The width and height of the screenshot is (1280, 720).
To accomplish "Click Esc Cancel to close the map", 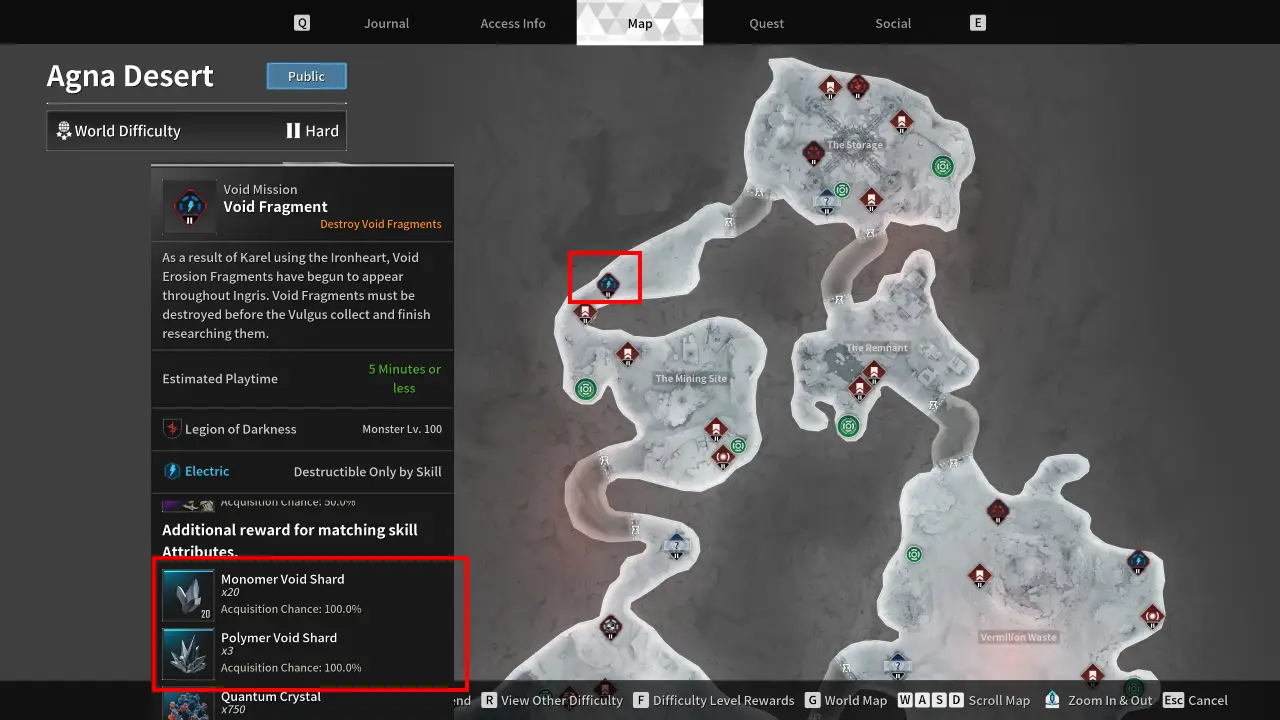I will point(1196,700).
